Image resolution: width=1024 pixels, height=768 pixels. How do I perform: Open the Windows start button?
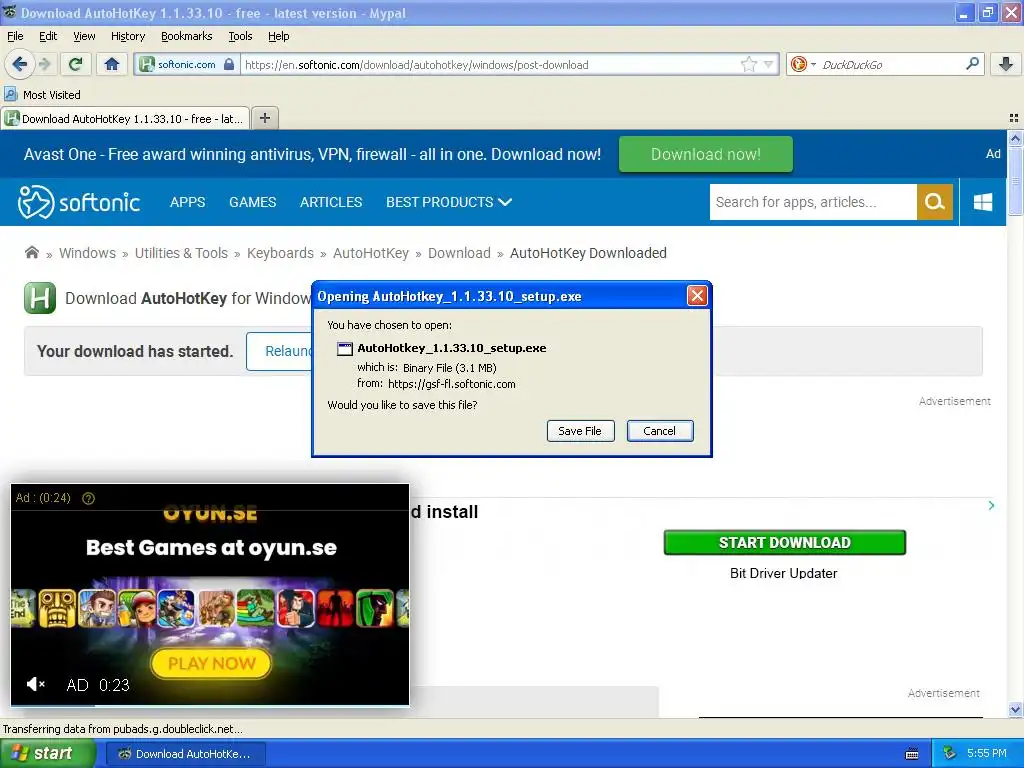(x=47, y=753)
